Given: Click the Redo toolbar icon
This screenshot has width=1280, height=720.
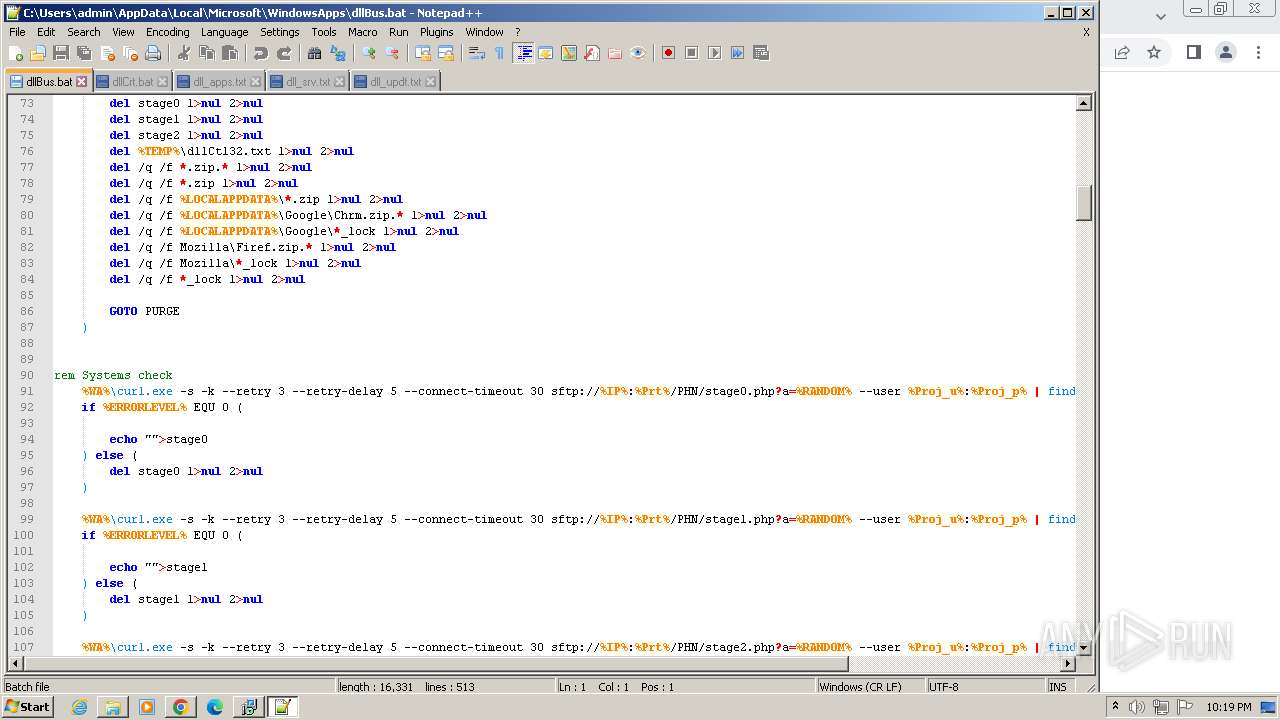Looking at the screenshot, I should point(284,53).
